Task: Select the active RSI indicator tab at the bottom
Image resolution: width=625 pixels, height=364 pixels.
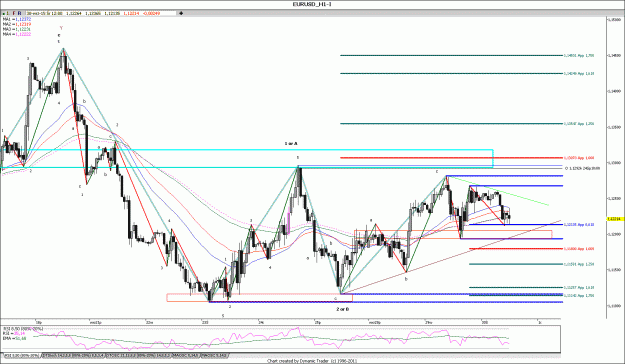Action: [x=22, y=355]
